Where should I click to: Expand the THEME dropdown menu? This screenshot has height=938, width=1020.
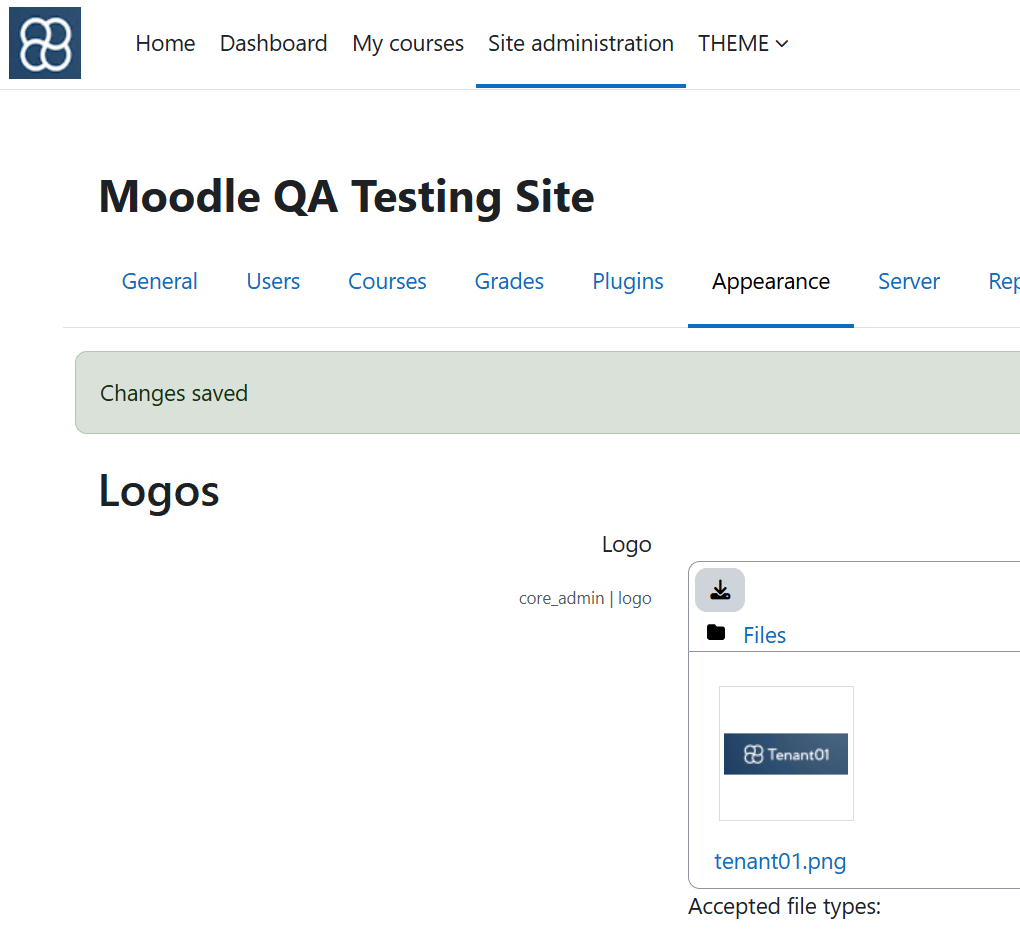tap(744, 44)
